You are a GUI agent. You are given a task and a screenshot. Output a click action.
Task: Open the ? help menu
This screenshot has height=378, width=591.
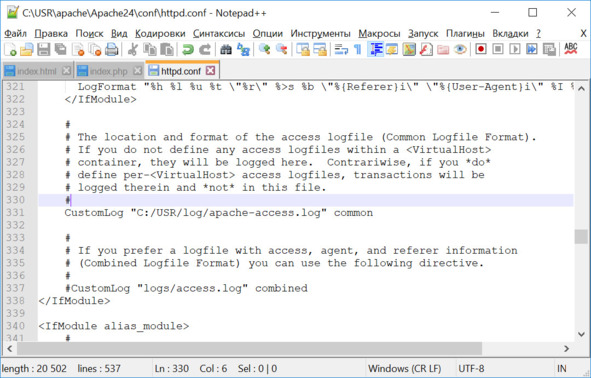pyautogui.click(x=539, y=34)
